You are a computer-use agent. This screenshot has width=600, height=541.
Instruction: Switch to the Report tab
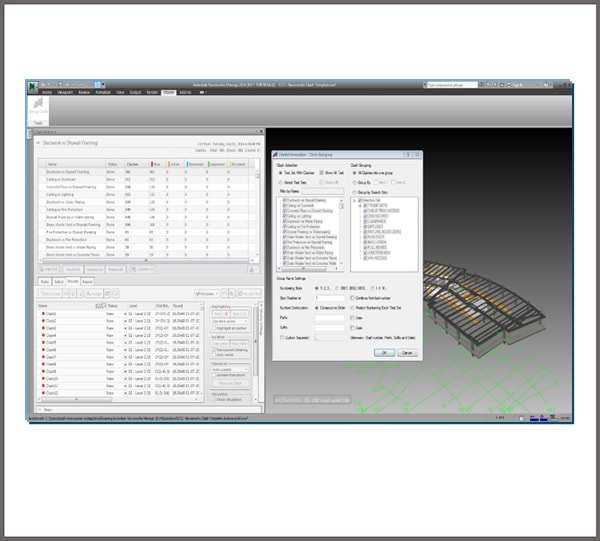[88, 282]
